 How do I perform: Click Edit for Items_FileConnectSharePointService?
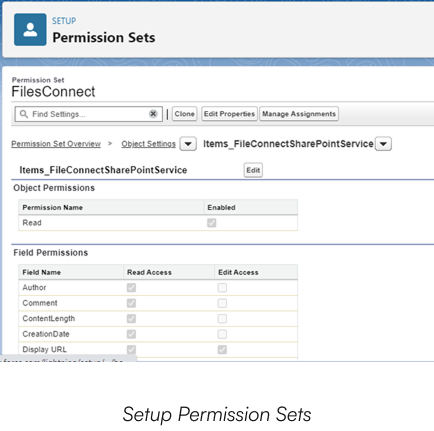(253, 170)
